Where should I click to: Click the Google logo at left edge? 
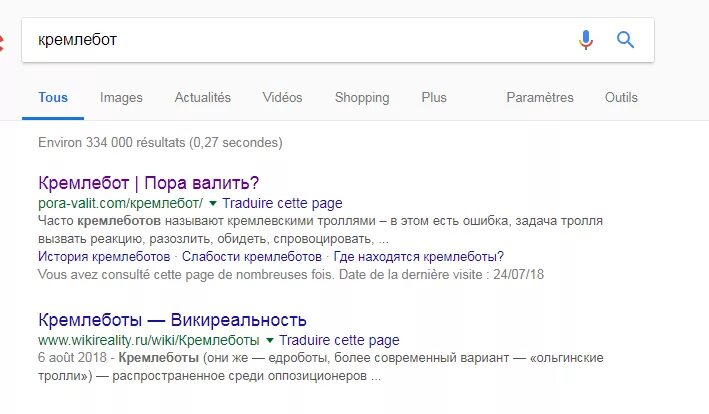click(x=3, y=42)
